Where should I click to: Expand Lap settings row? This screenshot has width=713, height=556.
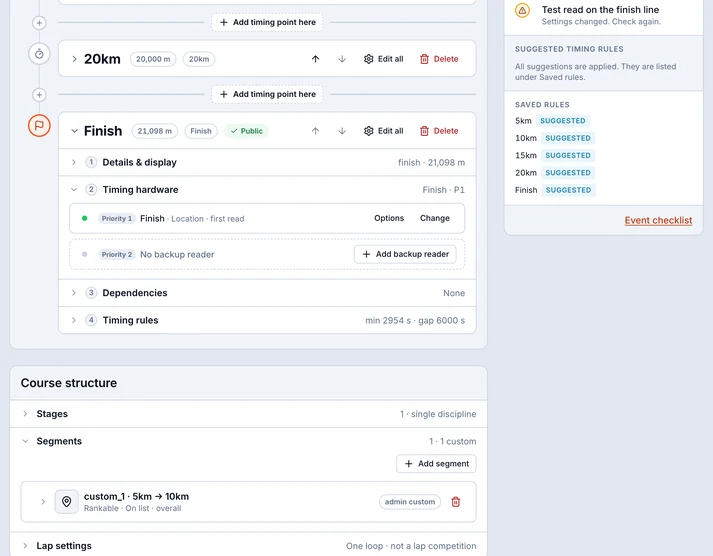25,546
